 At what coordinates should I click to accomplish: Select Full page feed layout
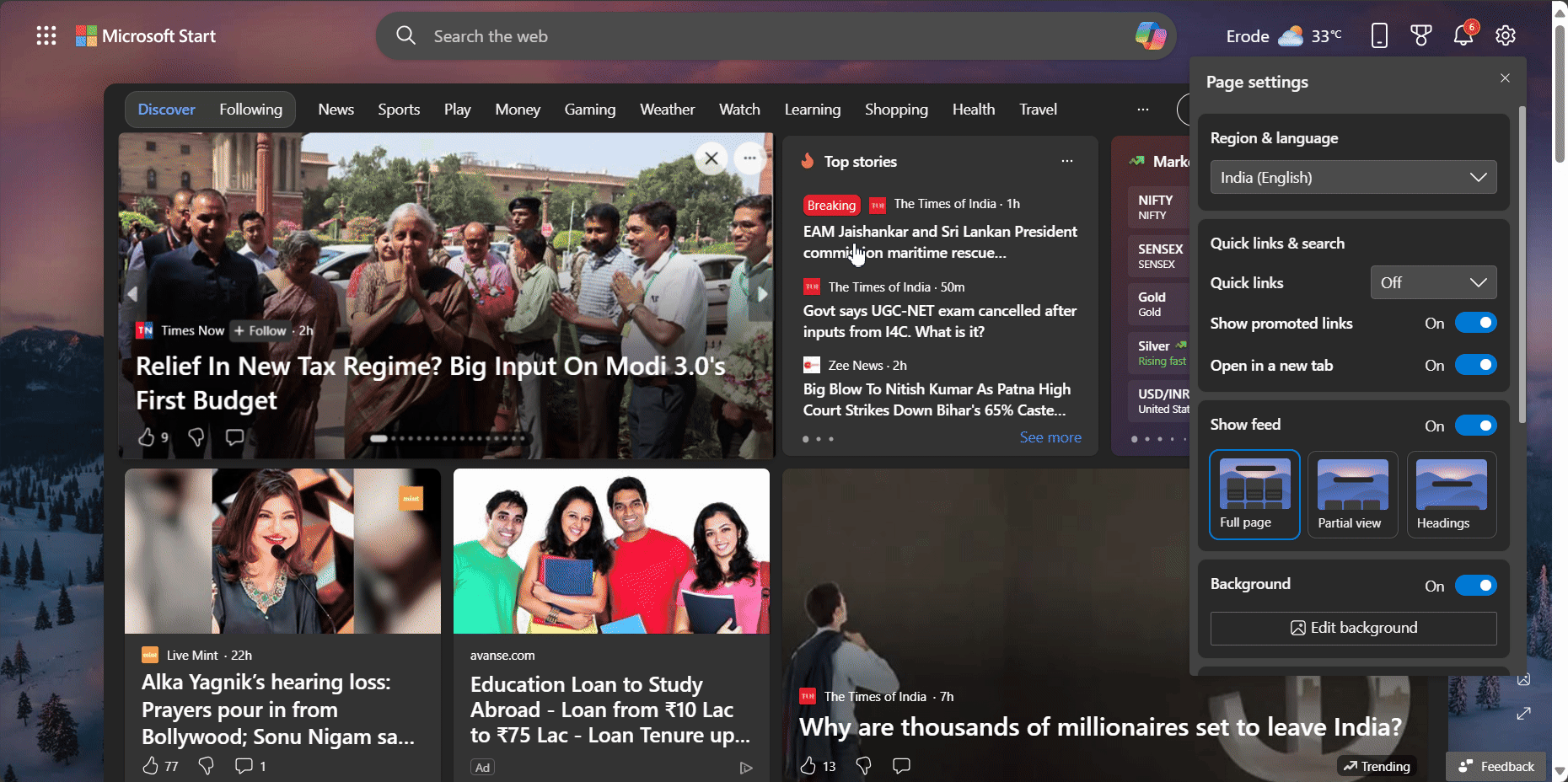(x=1254, y=495)
